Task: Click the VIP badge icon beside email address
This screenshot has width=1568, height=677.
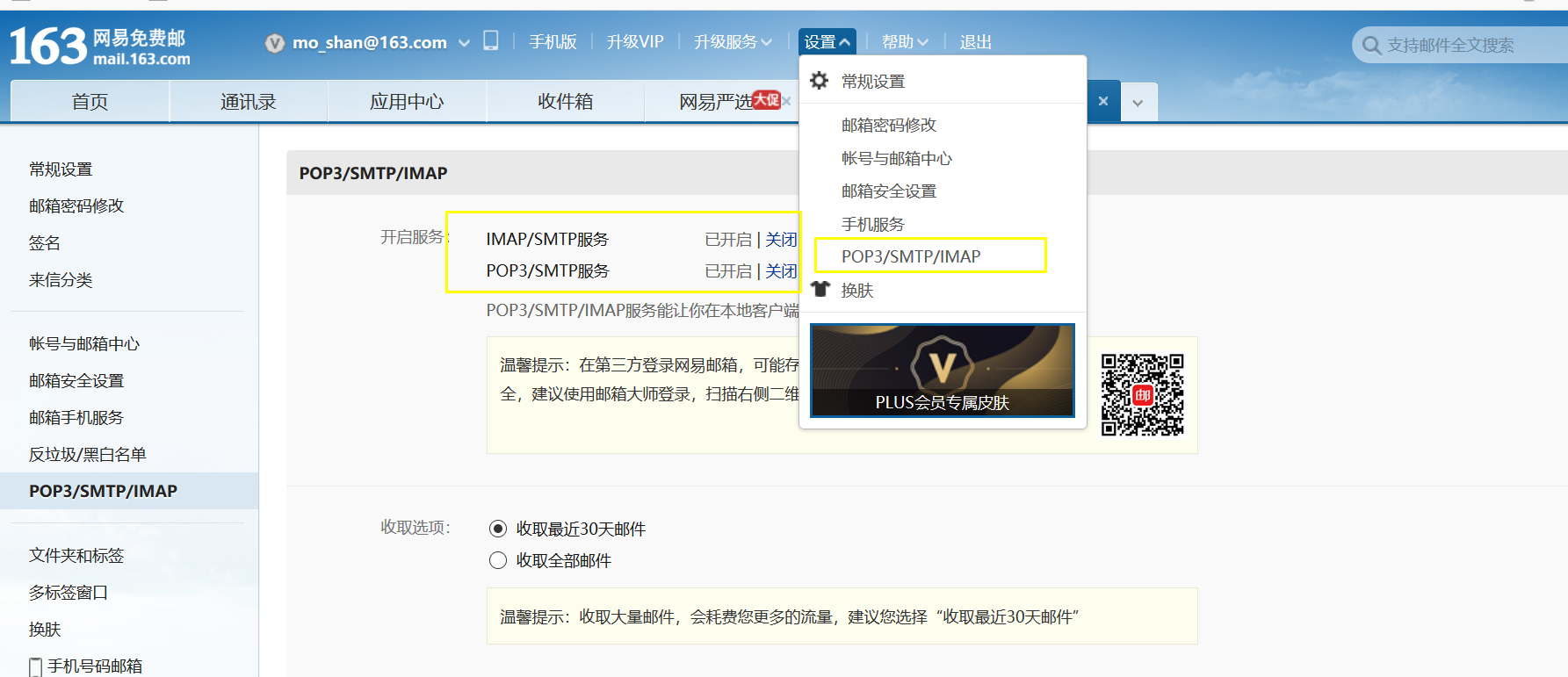Action: coord(275,43)
